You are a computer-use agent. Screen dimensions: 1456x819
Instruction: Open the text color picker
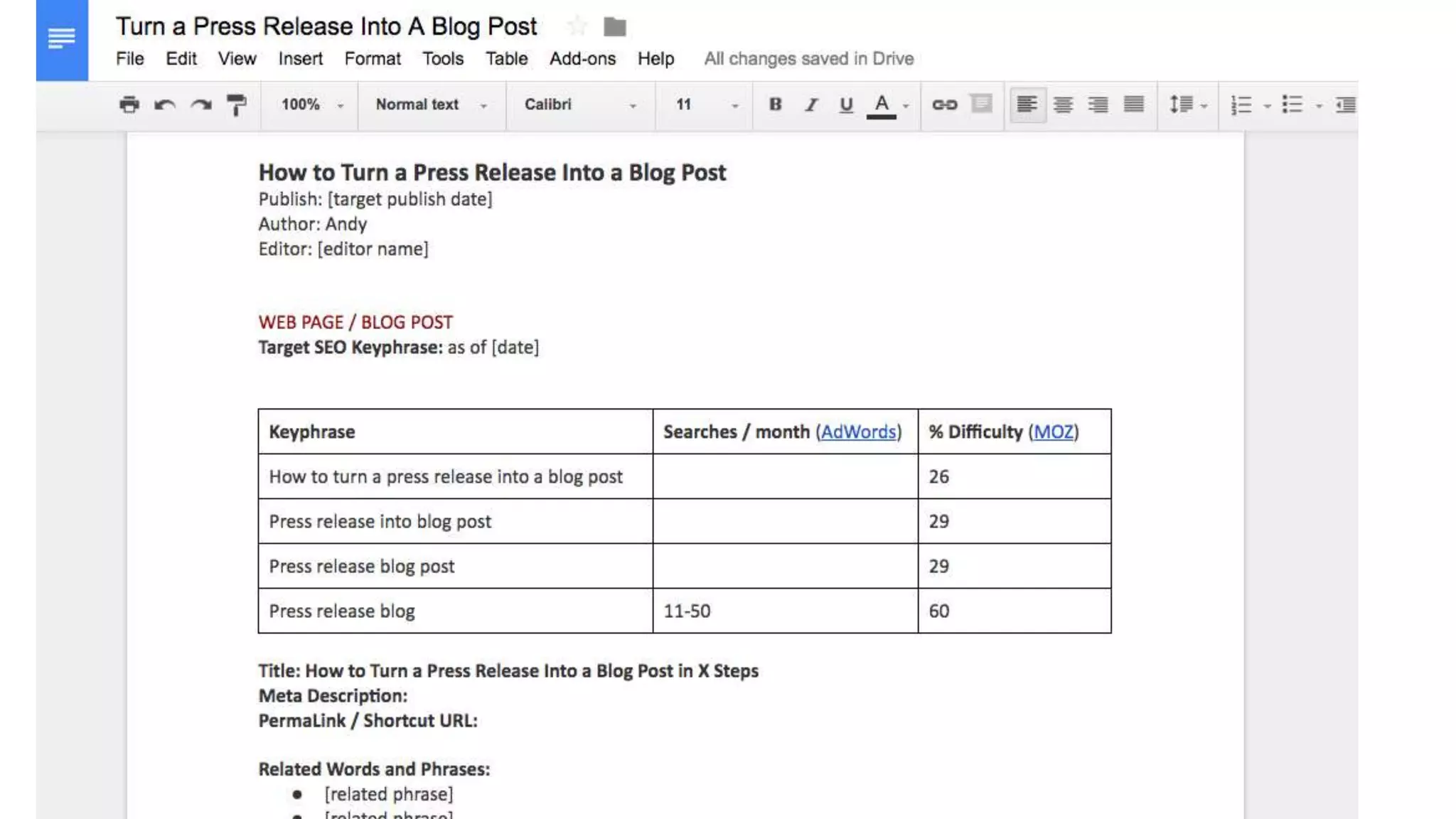[x=882, y=105]
